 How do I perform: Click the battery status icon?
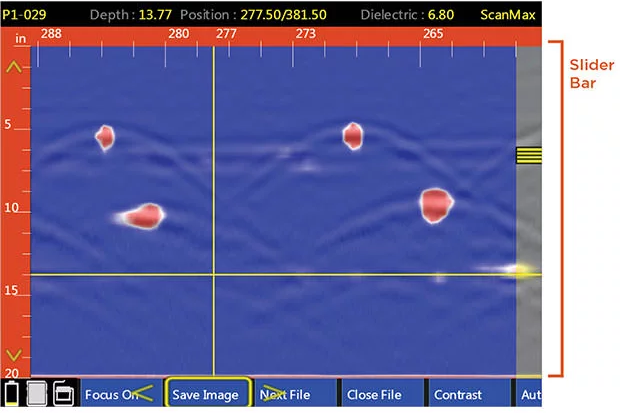point(13,393)
